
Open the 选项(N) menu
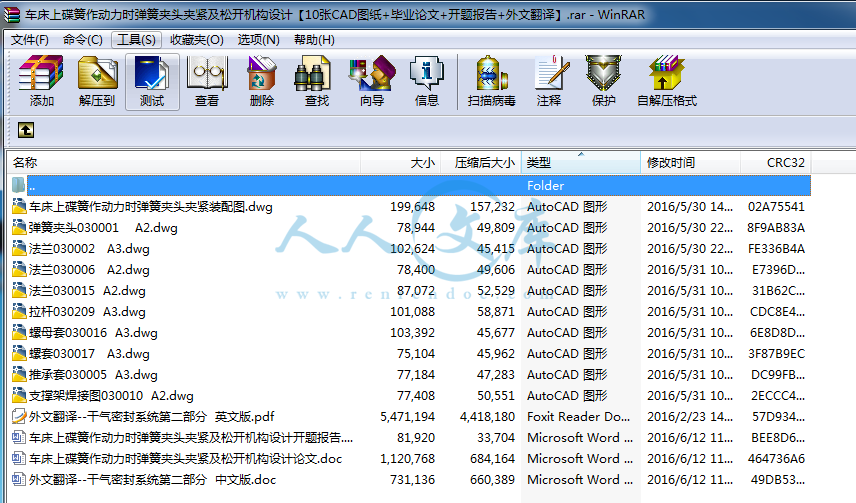pyautogui.click(x=258, y=40)
